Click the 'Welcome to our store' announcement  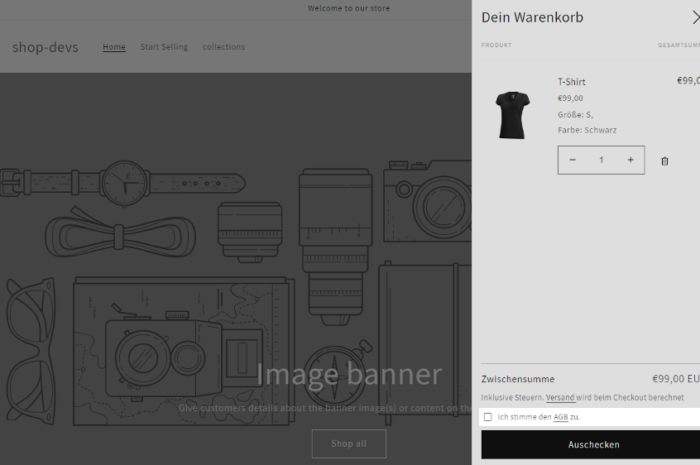point(349,8)
